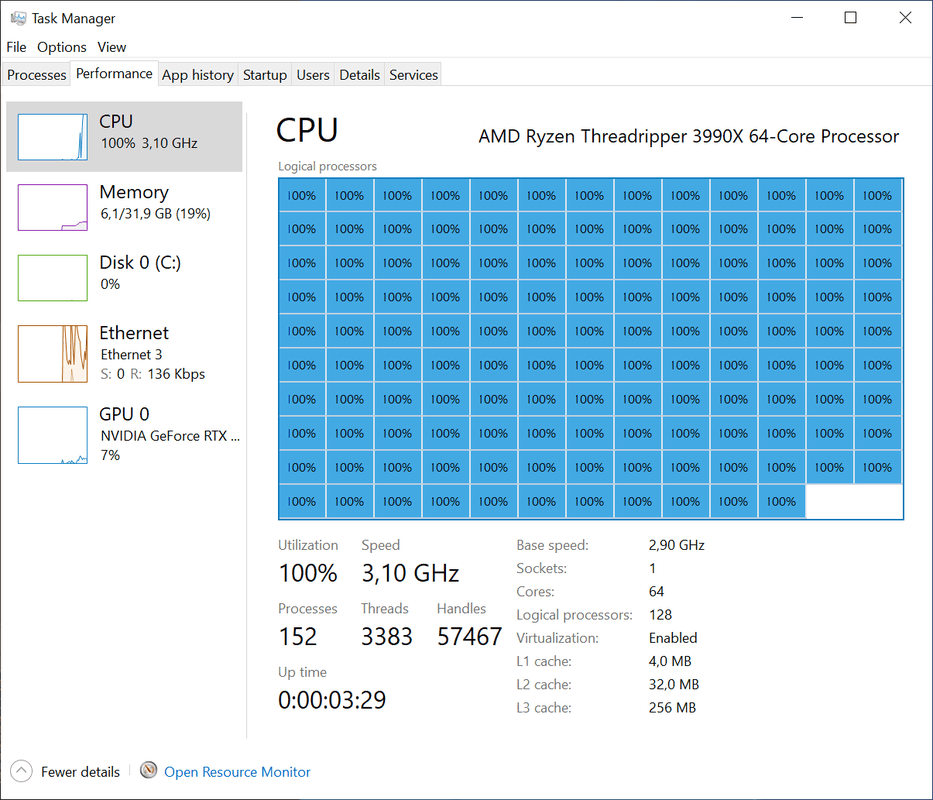Switch to the Details tab
The width and height of the screenshot is (933, 800).
click(359, 74)
